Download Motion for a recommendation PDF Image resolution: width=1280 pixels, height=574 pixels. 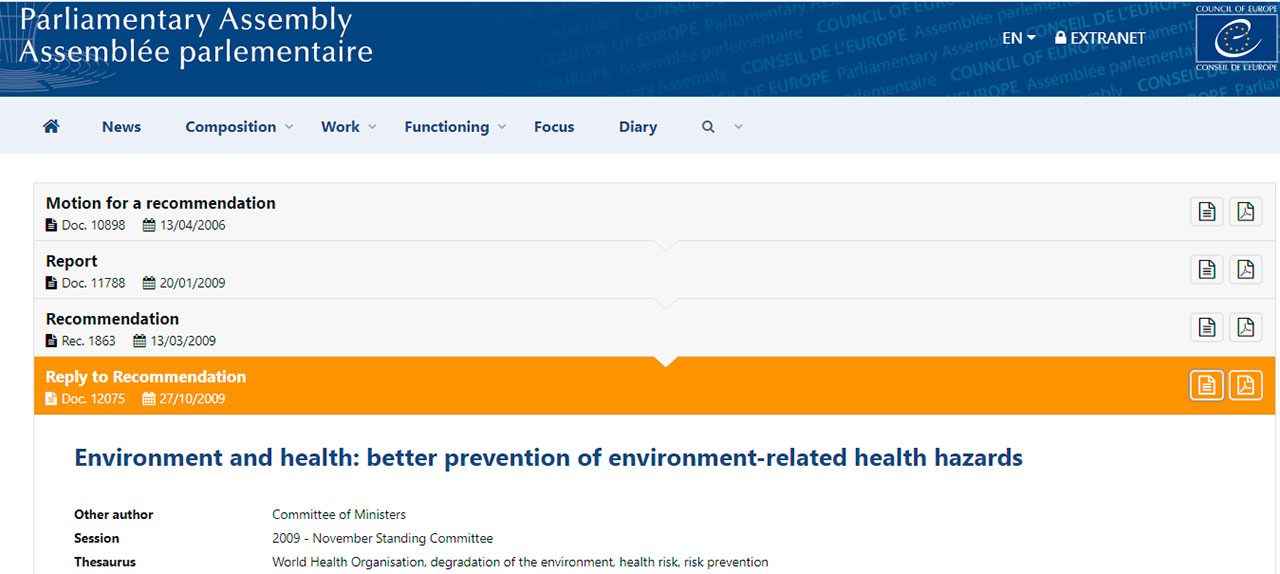[1245, 212]
